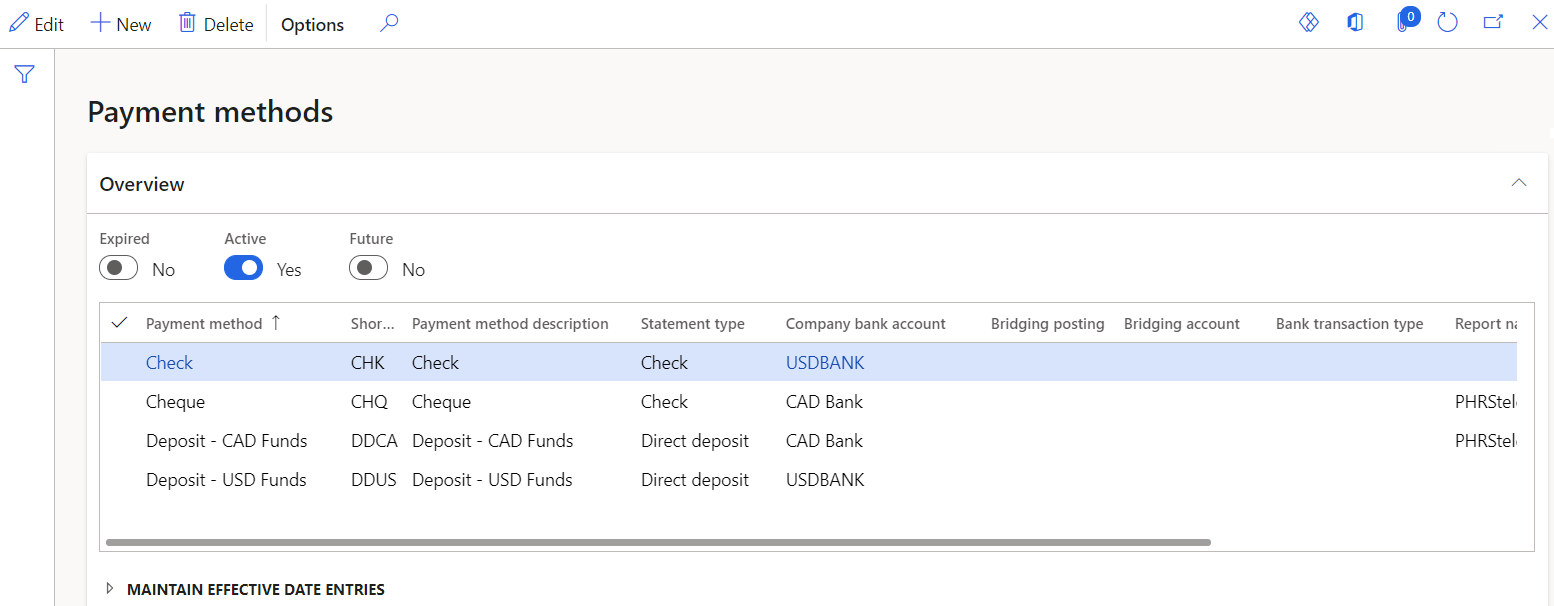
Task: Click short name CHK cell
Action: point(368,363)
